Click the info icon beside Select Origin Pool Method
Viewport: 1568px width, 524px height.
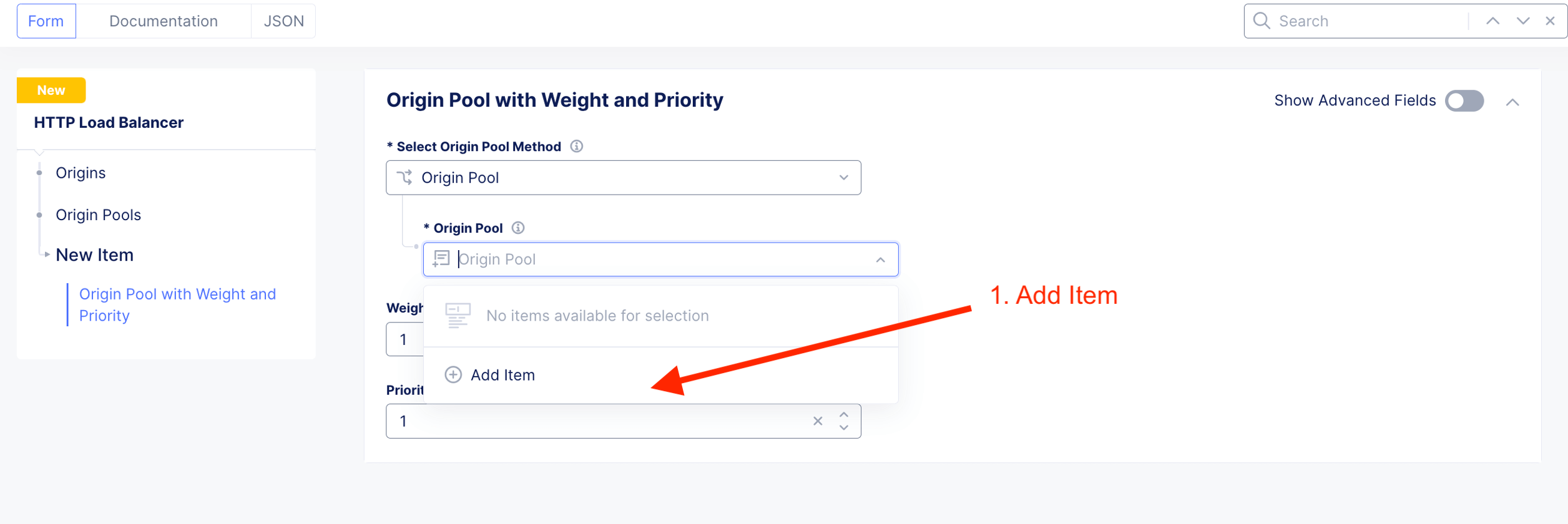(577, 147)
